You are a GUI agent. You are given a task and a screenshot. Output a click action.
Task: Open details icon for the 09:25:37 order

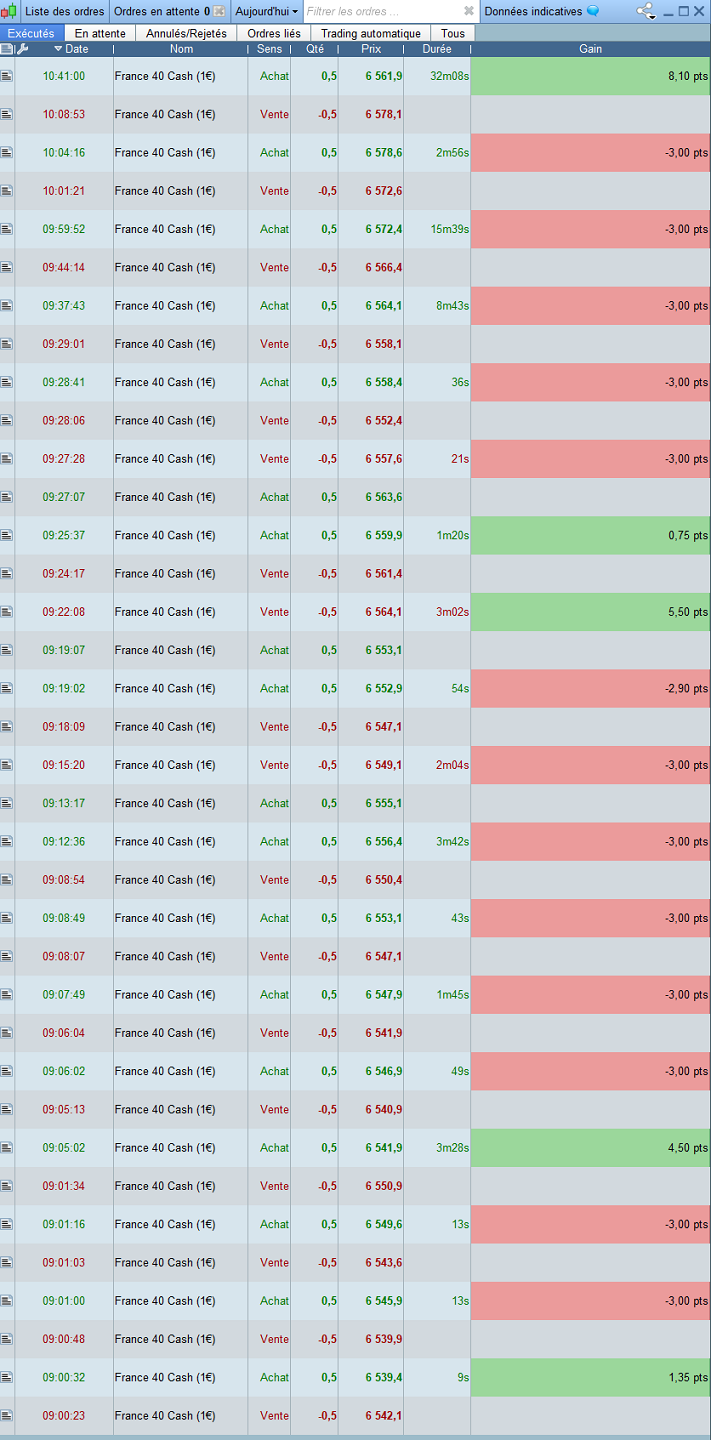click(x=7, y=535)
